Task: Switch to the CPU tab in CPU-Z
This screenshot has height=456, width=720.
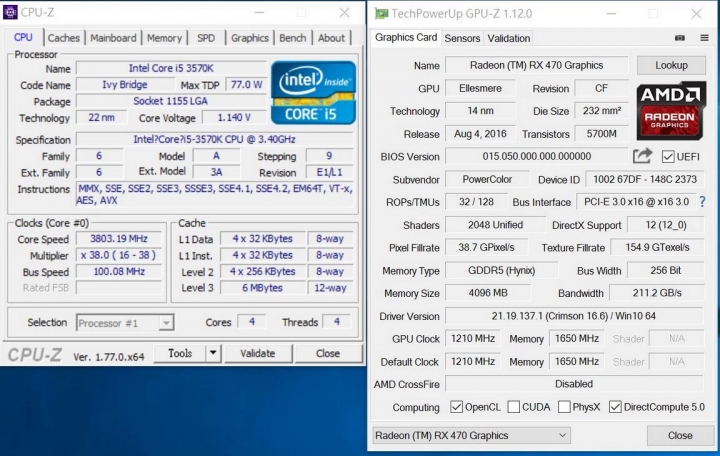Action: tap(23, 38)
